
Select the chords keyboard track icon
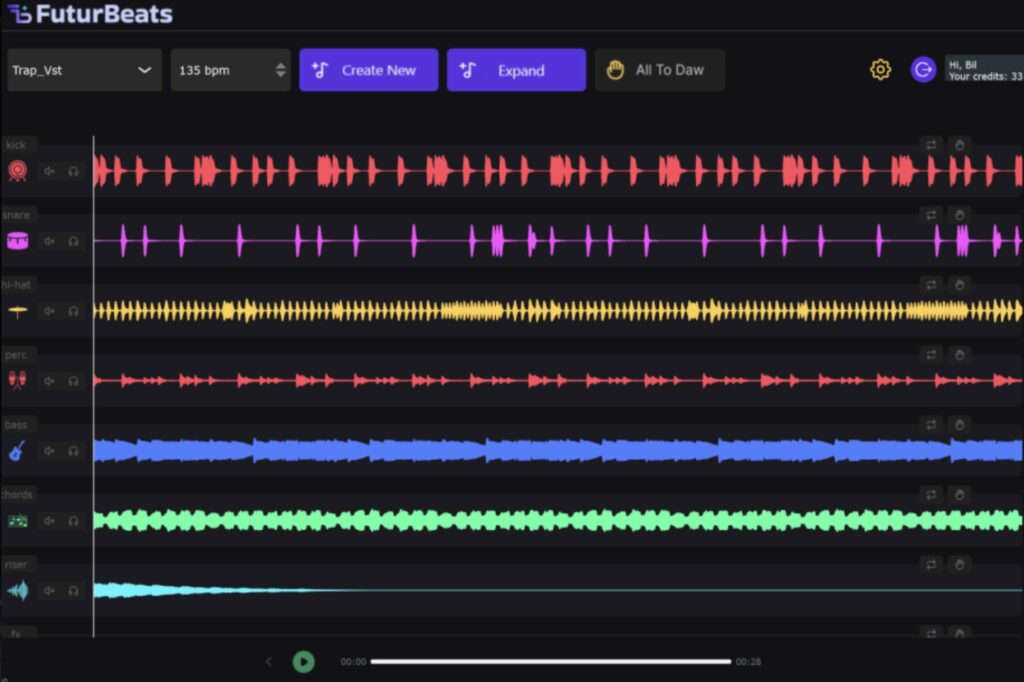(x=17, y=521)
